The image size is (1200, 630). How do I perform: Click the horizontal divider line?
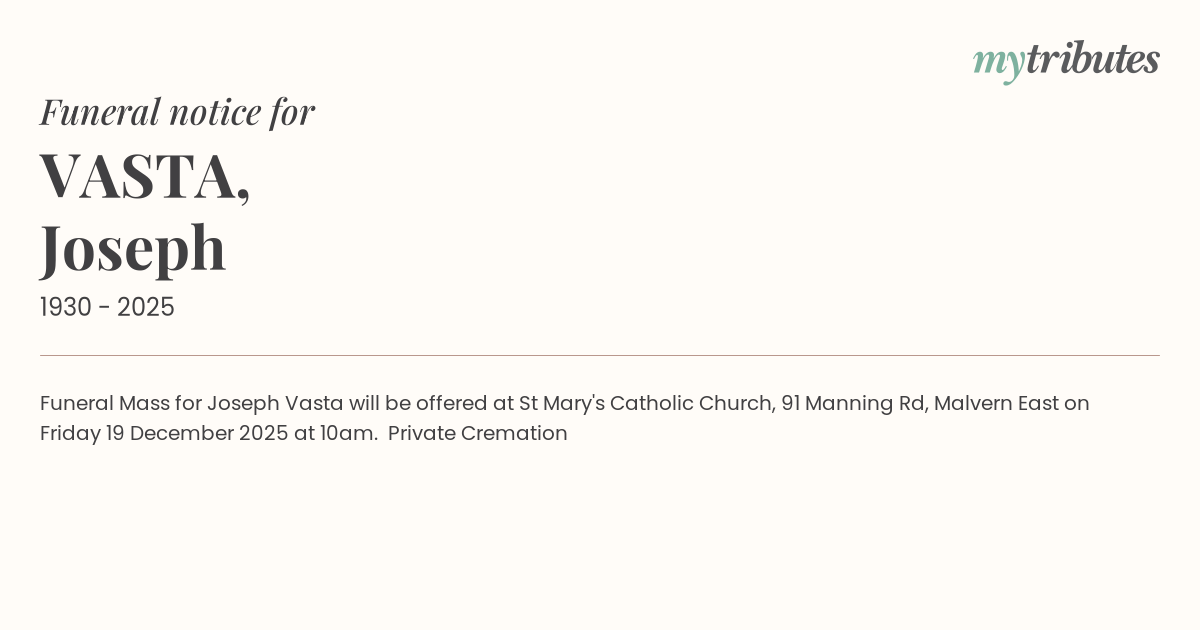600,355
